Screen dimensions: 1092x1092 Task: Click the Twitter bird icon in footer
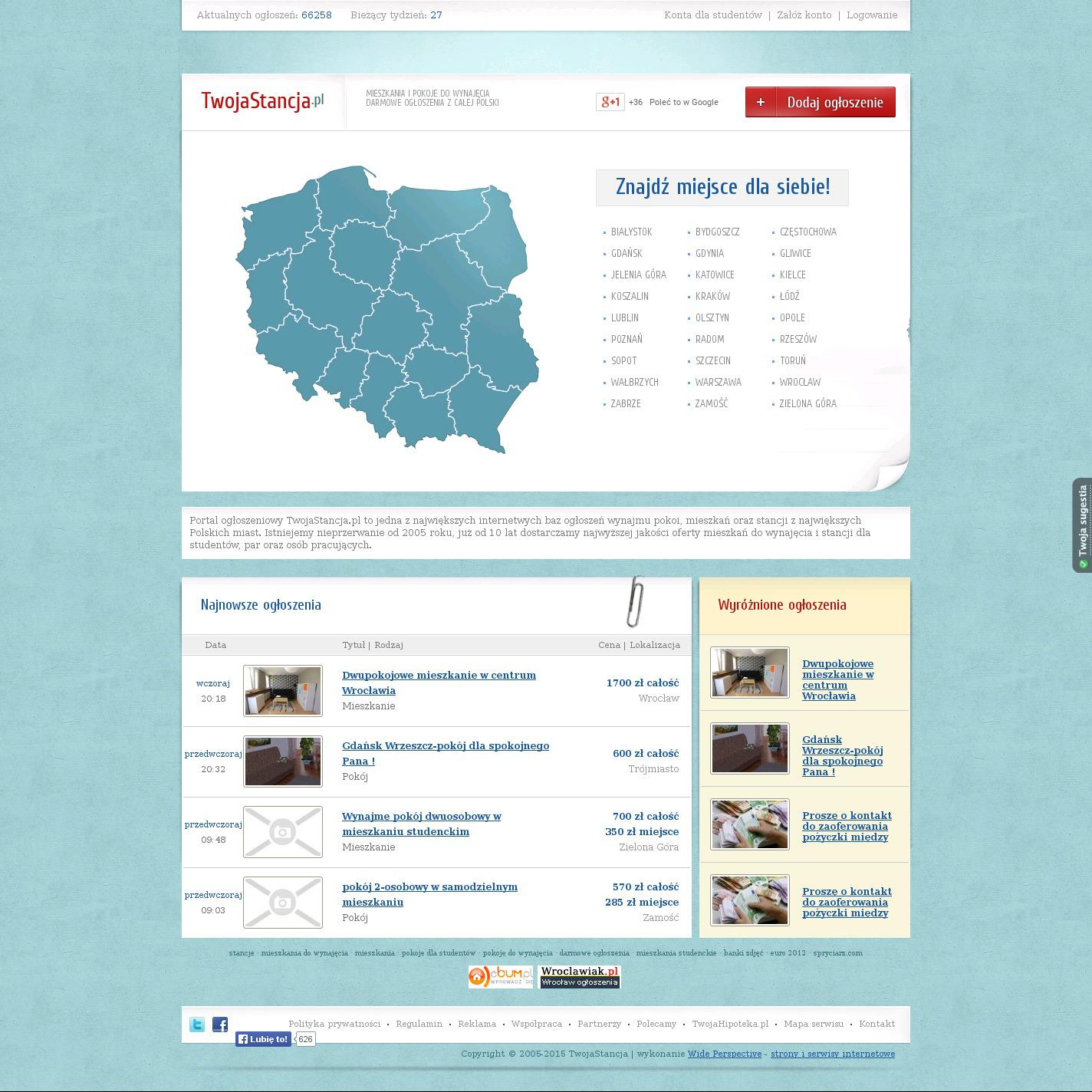(197, 1025)
